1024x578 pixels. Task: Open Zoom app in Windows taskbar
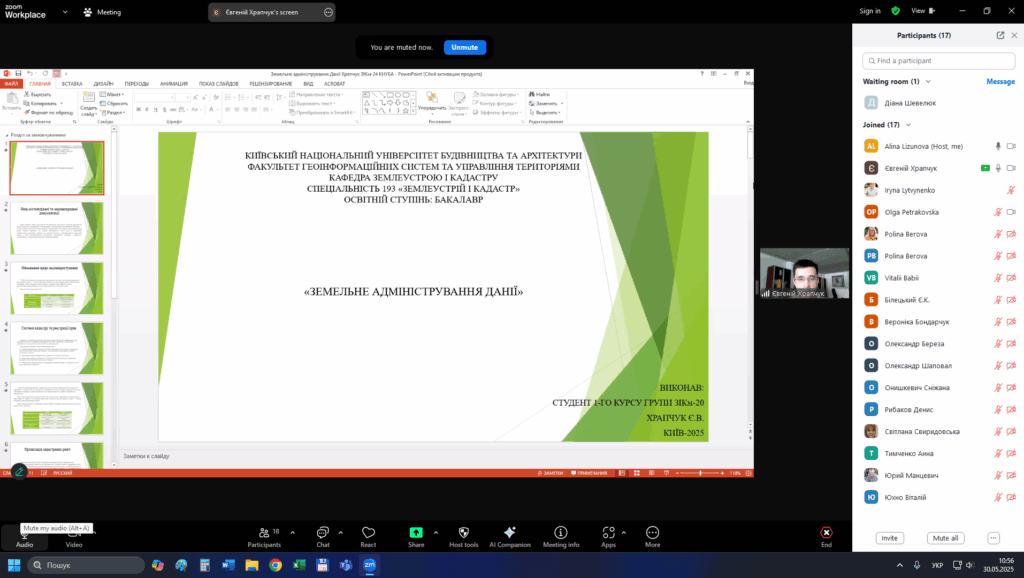click(x=370, y=565)
